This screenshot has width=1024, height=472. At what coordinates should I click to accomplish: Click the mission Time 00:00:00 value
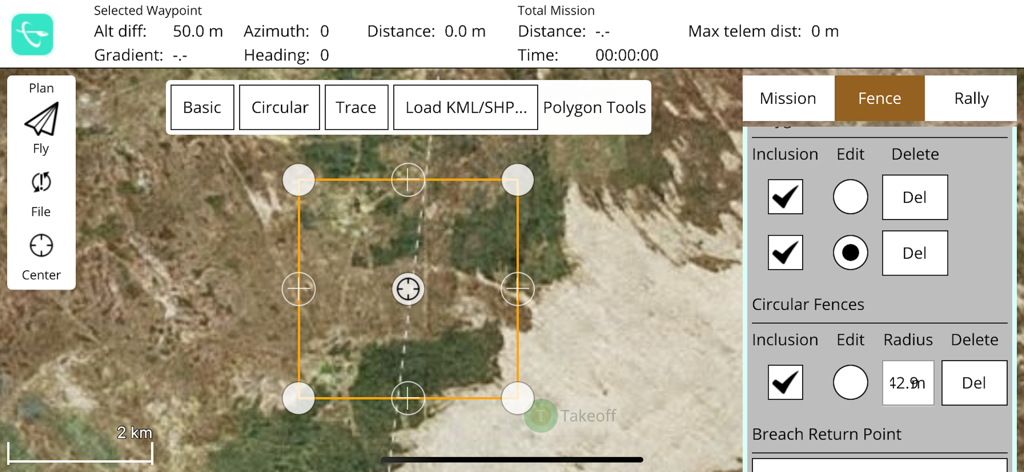(x=626, y=55)
